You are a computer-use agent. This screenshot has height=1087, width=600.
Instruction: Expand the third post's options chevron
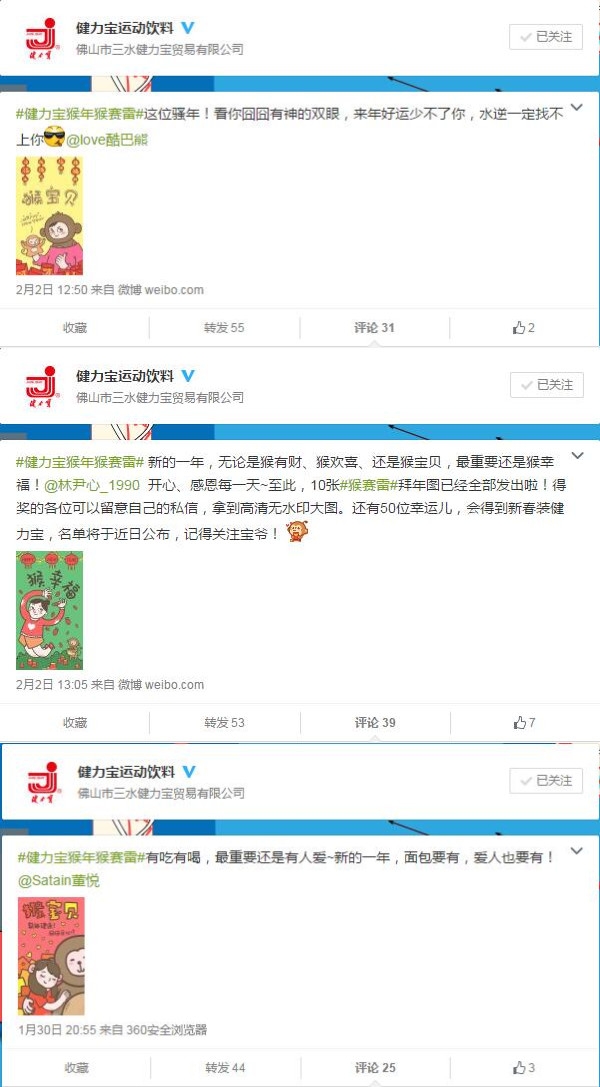point(576,851)
